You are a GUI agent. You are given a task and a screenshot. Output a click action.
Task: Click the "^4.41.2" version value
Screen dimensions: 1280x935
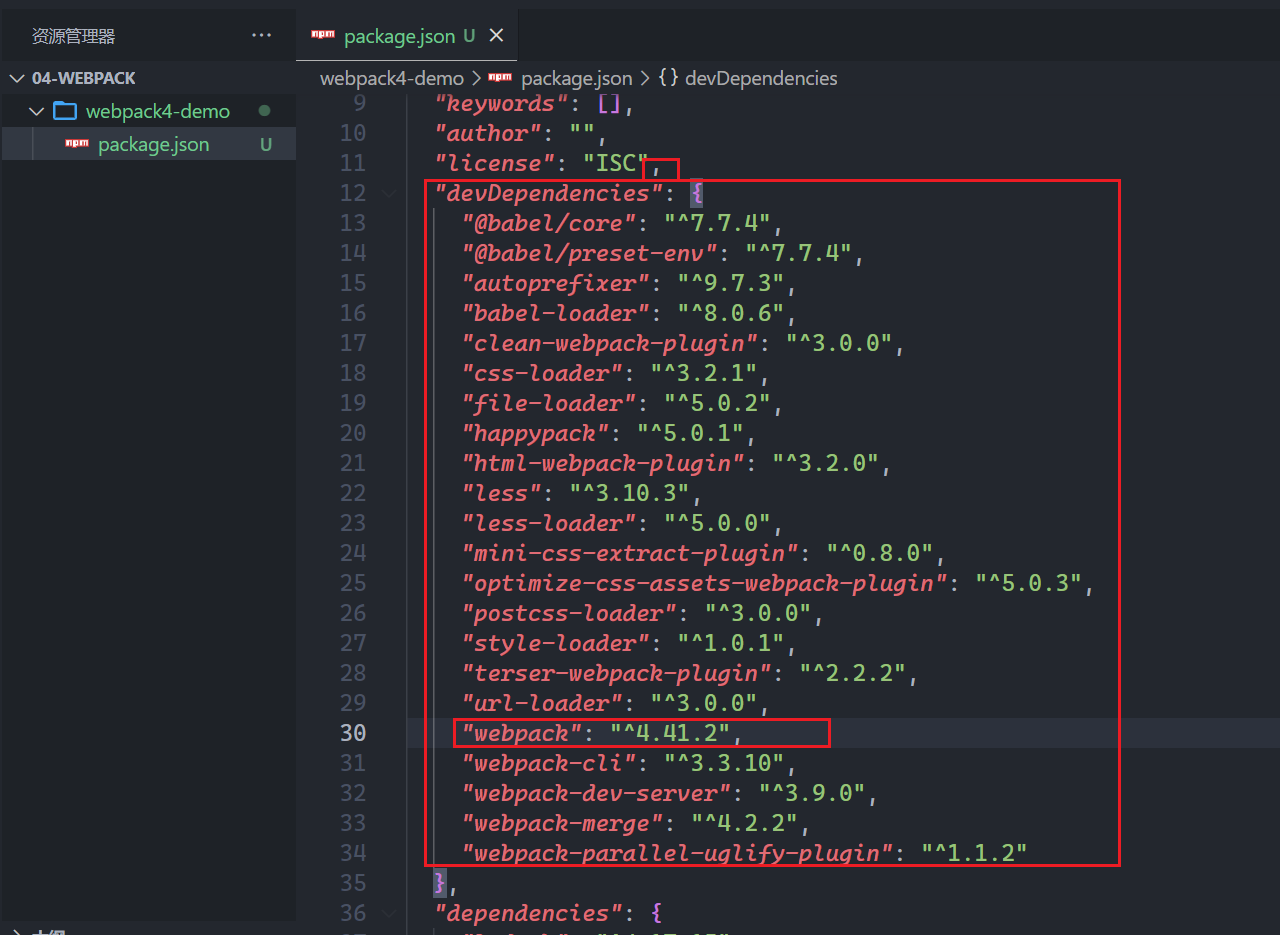tap(670, 733)
